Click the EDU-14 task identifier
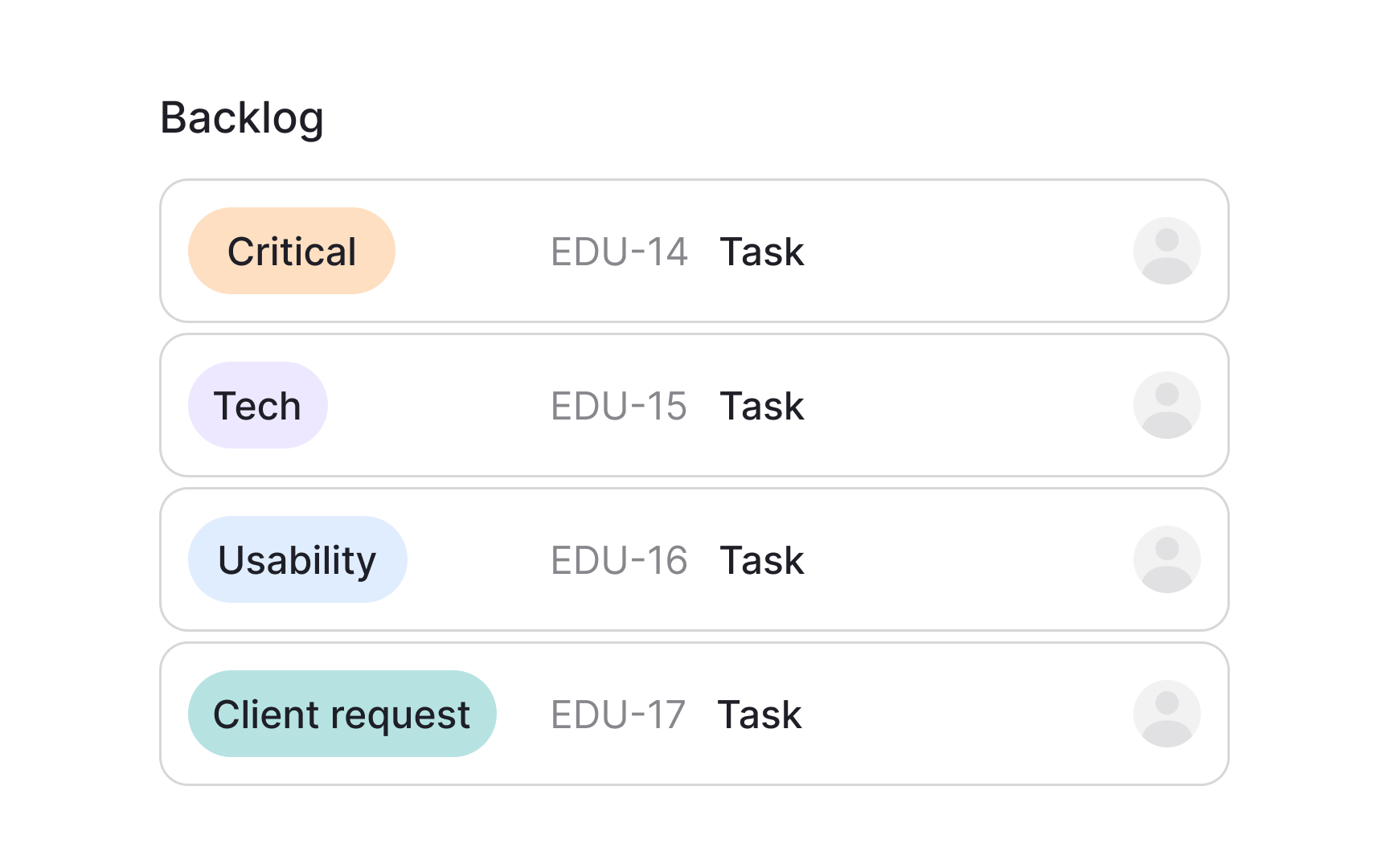Image resolution: width=1389 pixels, height=868 pixels. [x=619, y=252]
